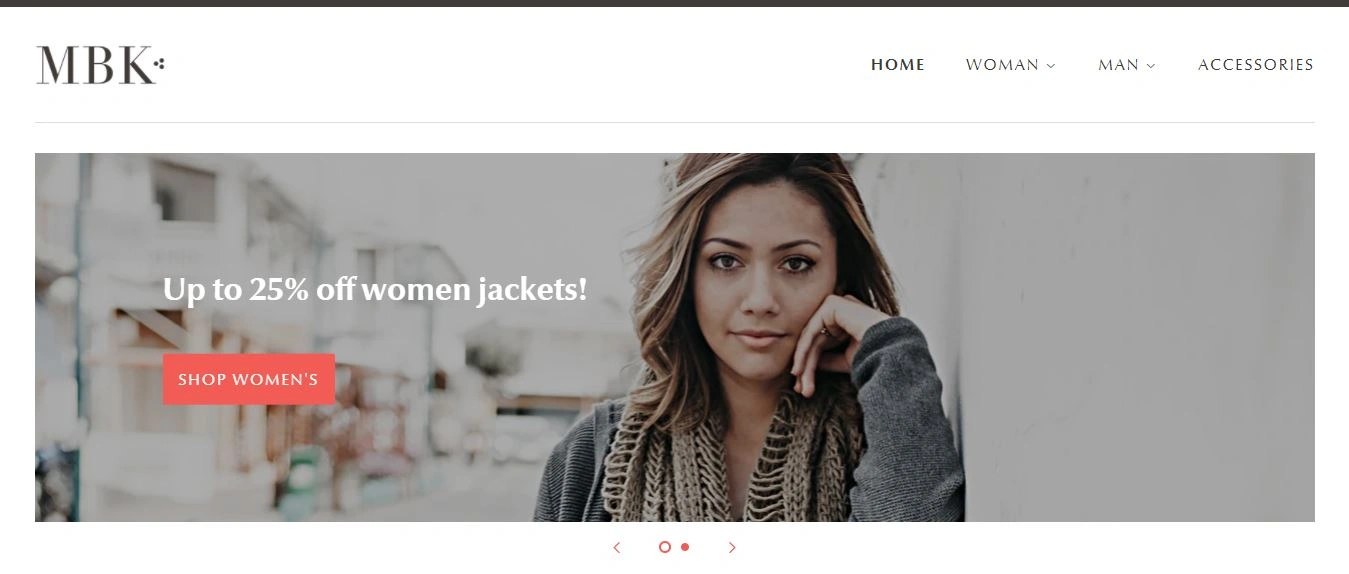Click the 'Up to 25% off women jackets!' headline
The height and width of the screenshot is (574, 1349).
point(375,289)
